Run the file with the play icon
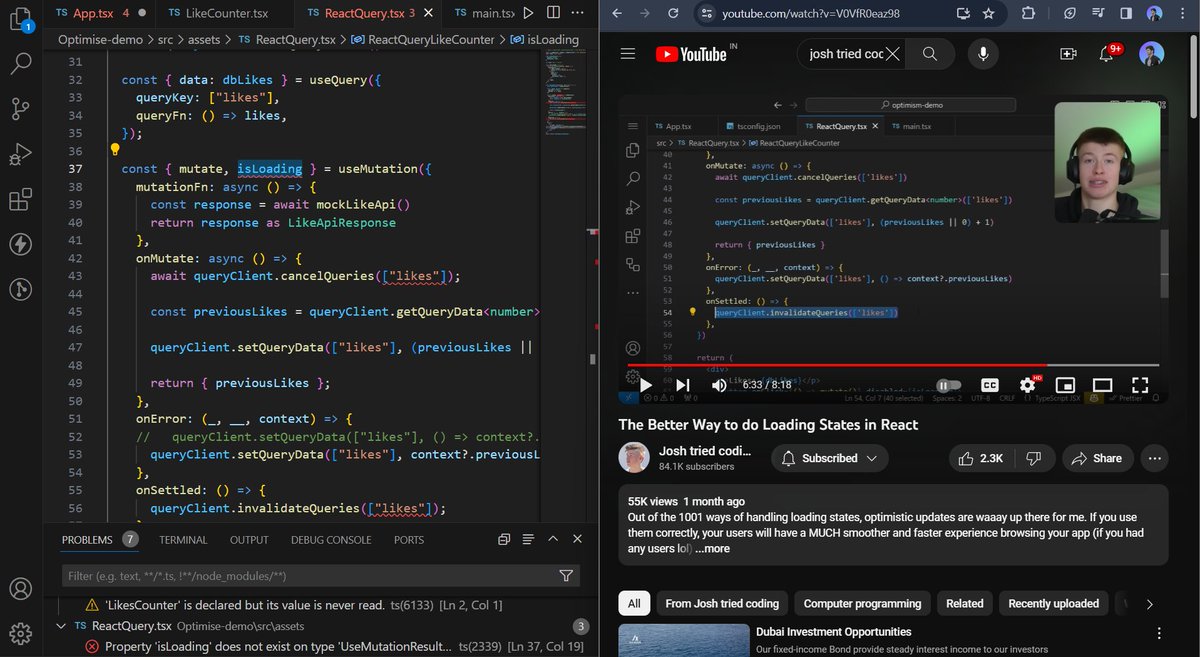This screenshot has height=657, width=1200. [x=528, y=13]
